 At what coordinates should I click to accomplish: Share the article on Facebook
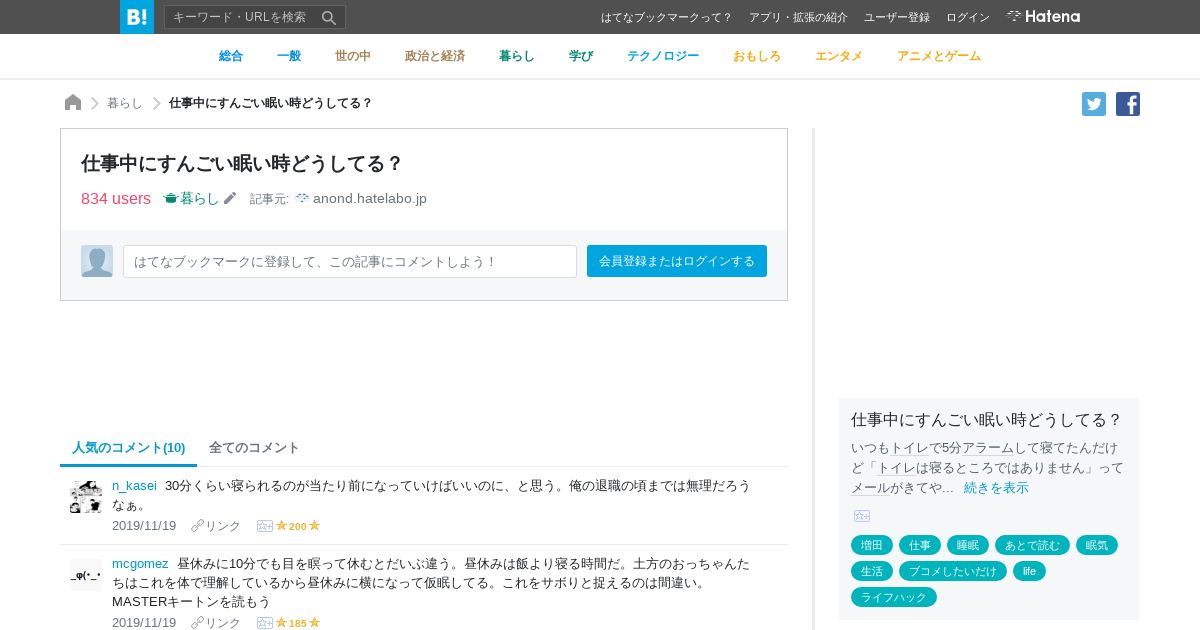(x=1128, y=104)
